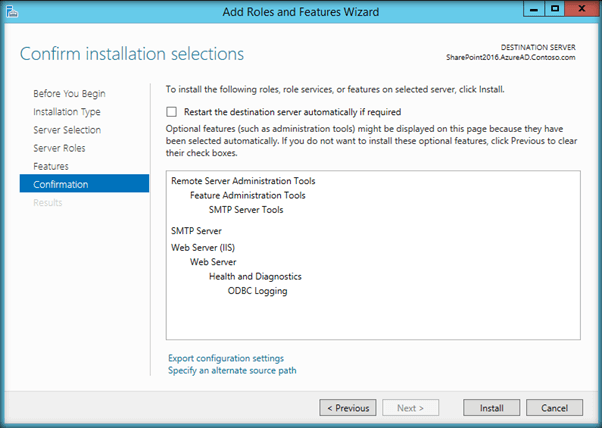Click the wizard icon in title bar

pyautogui.click(x=13, y=12)
